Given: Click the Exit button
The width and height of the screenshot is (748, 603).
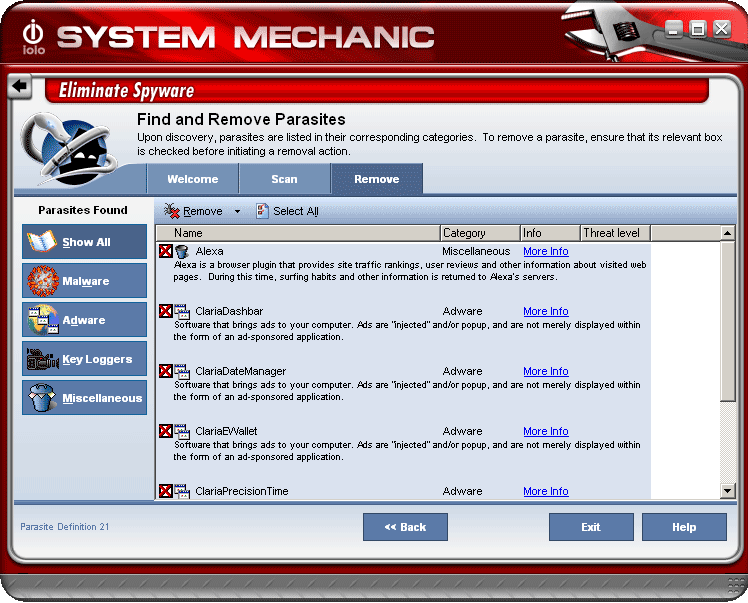Looking at the screenshot, I should coord(591,527).
